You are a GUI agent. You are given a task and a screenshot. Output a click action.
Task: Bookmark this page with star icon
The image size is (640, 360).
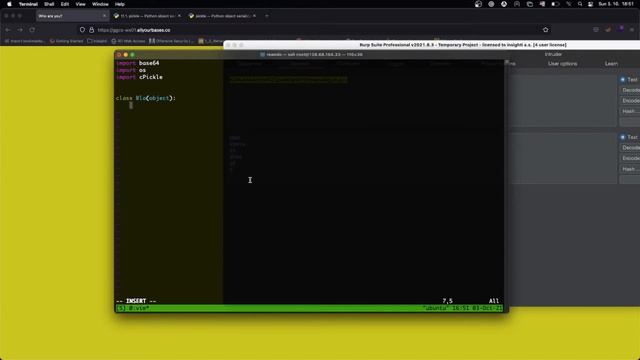point(546,30)
